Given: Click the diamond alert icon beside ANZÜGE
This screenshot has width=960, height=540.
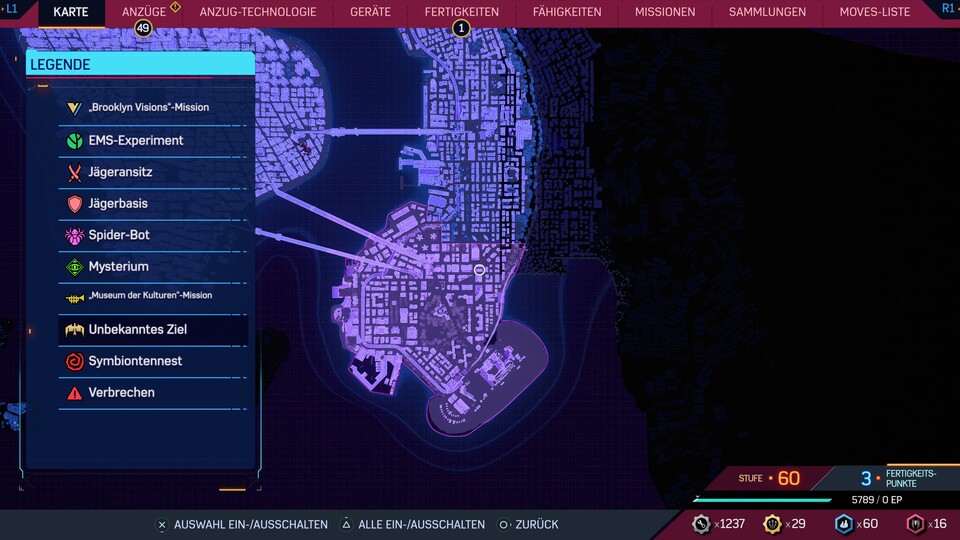Looking at the screenshot, I should click(175, 7).
